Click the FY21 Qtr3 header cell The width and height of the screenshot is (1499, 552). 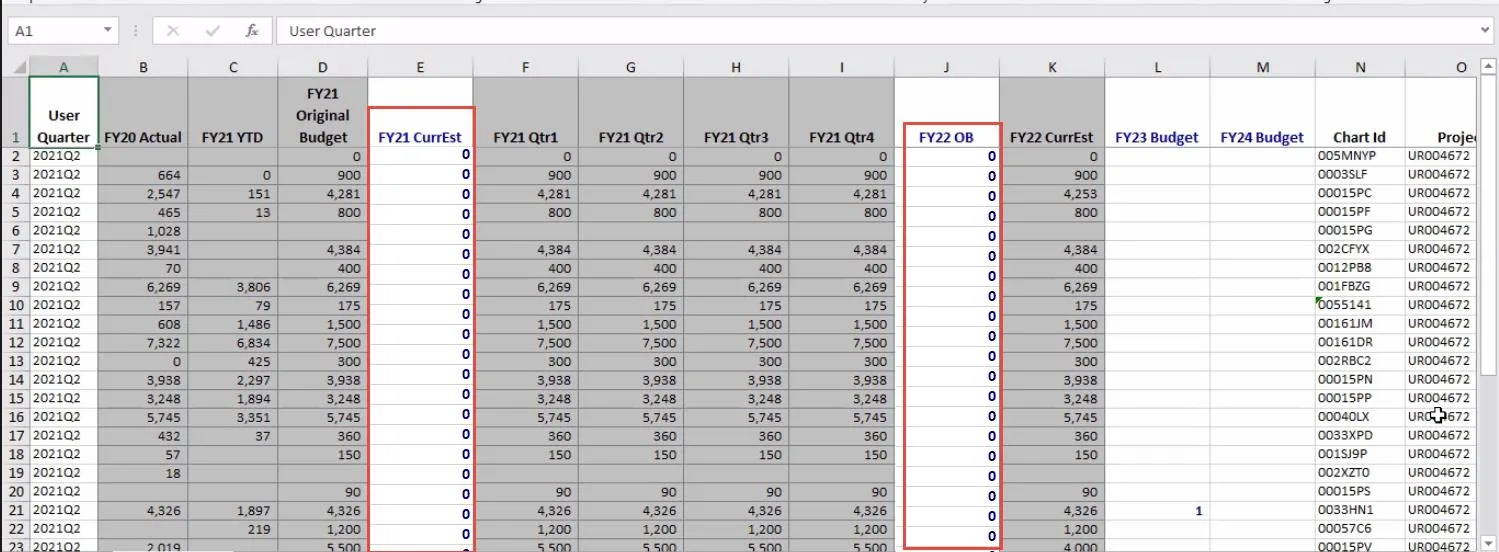736,113
